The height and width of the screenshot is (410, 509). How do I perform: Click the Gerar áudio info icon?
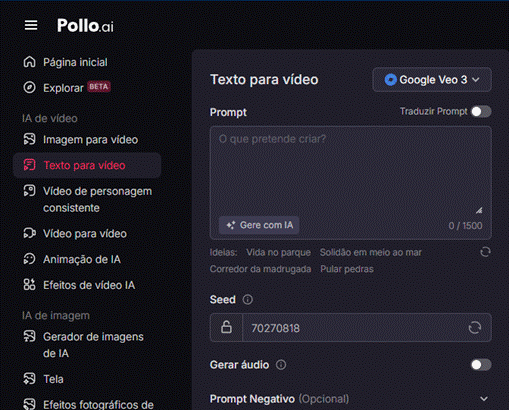coord(281,365)
